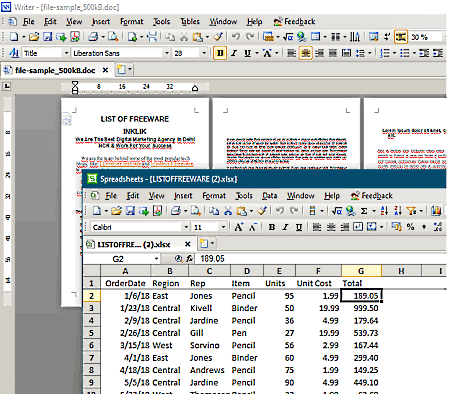Toggle left alignment in Writer

click(x=291, y=53)
